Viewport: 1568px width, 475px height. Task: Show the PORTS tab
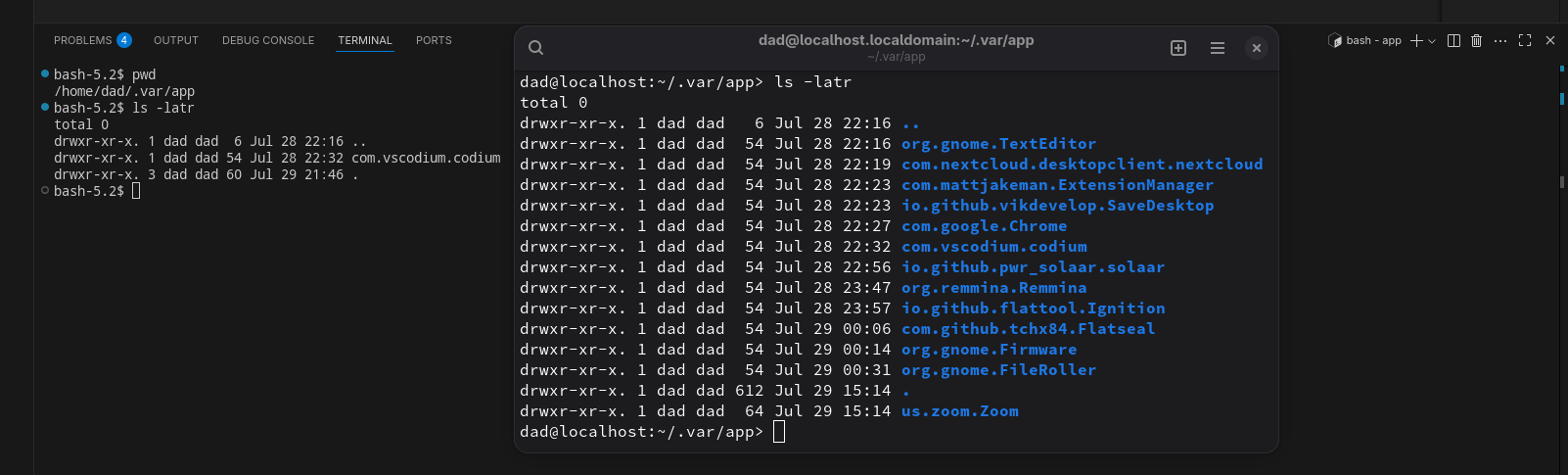[x=434, y=40]
